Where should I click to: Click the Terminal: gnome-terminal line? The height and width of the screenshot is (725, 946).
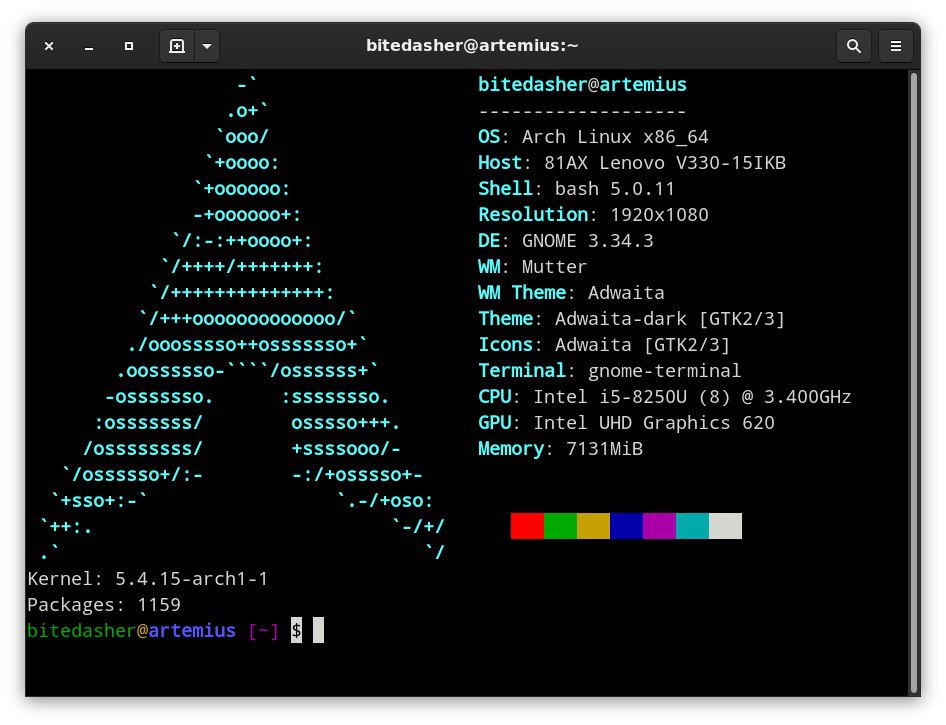tap(609, 370)
